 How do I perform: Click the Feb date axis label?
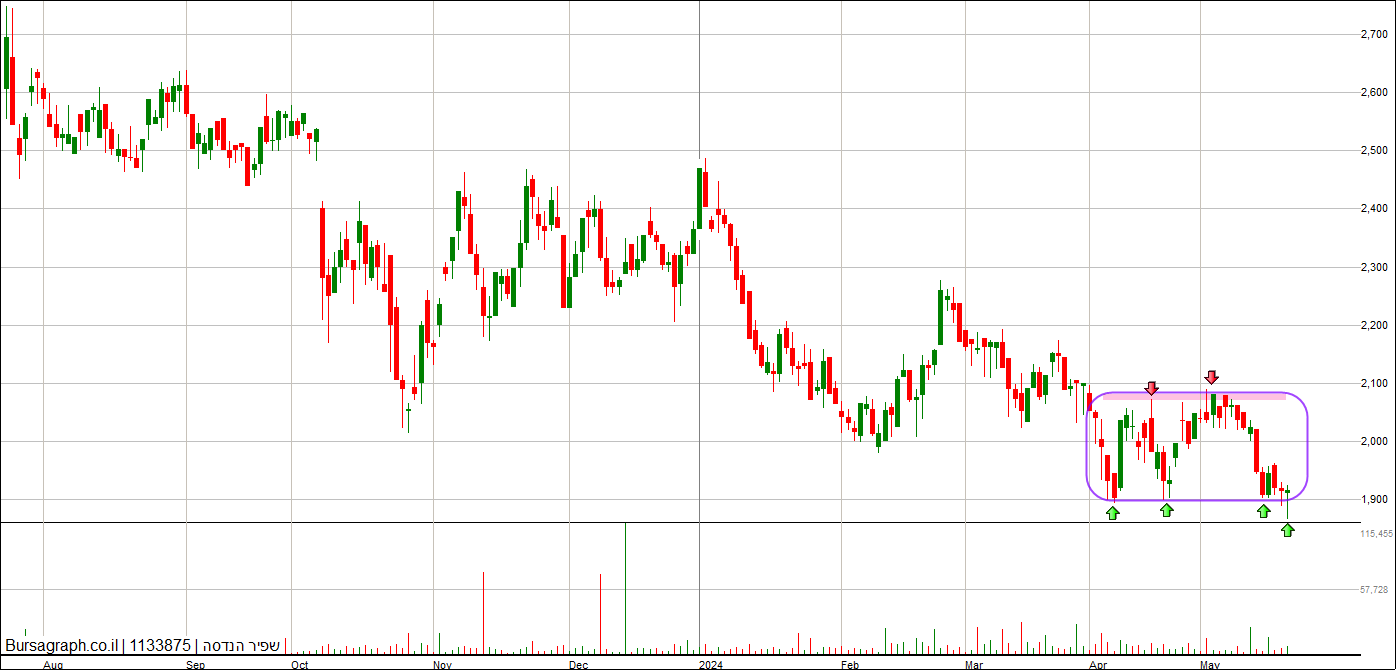click(x=851, y=664)
